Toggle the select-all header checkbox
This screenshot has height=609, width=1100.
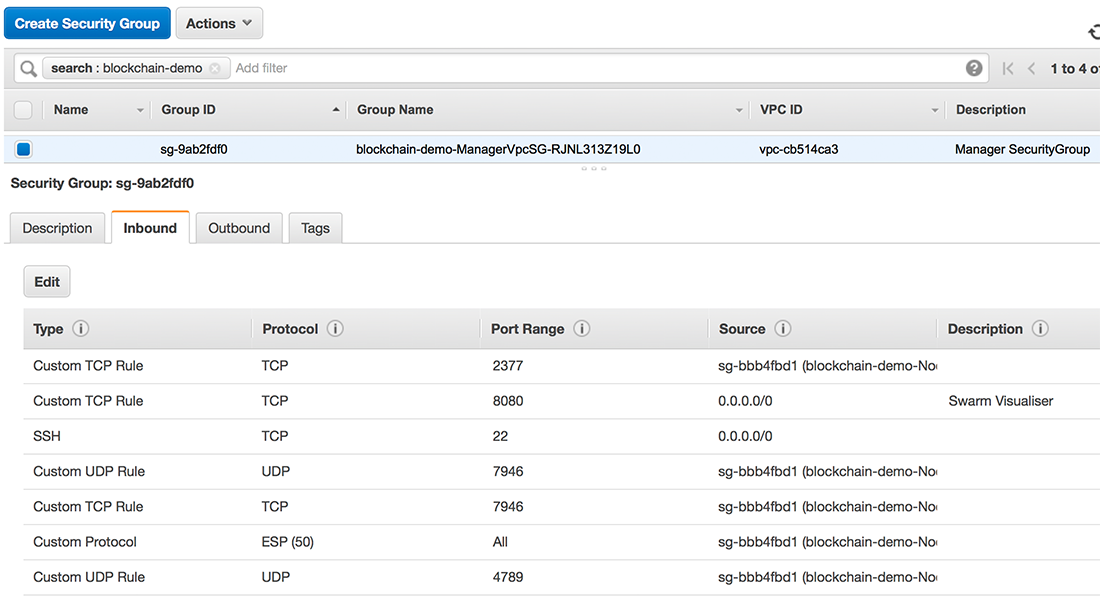[x=23, y=110]
